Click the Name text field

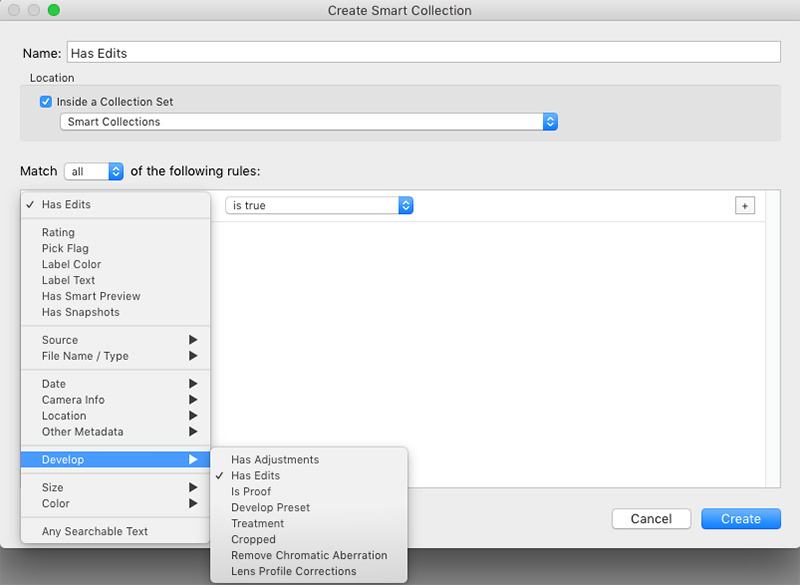coord(423,53)
